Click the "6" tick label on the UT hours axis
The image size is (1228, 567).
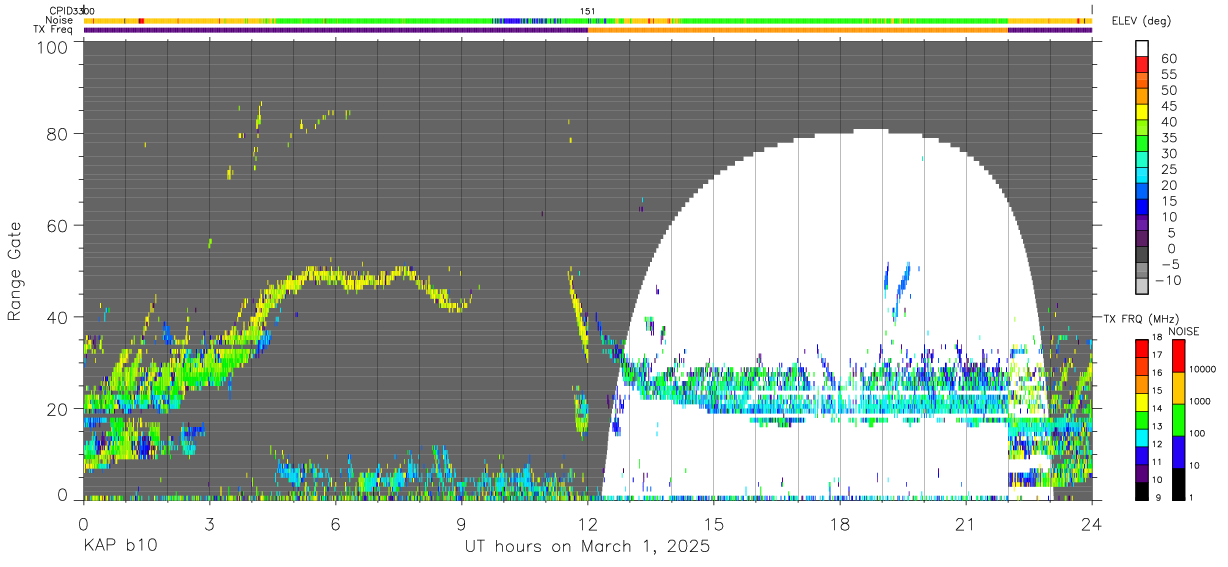point(335,524)
